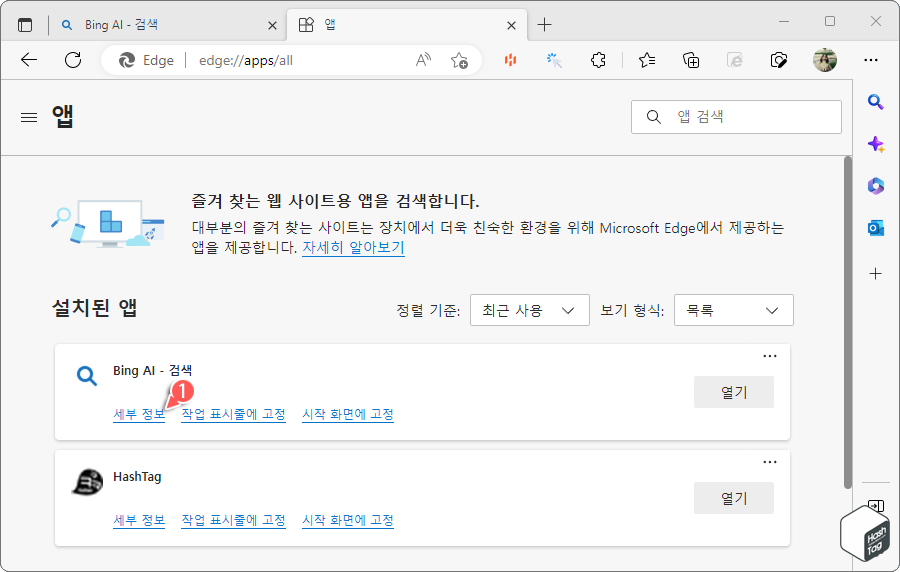
Task: Open the tab actions menu icon
Action: point(25,25)
